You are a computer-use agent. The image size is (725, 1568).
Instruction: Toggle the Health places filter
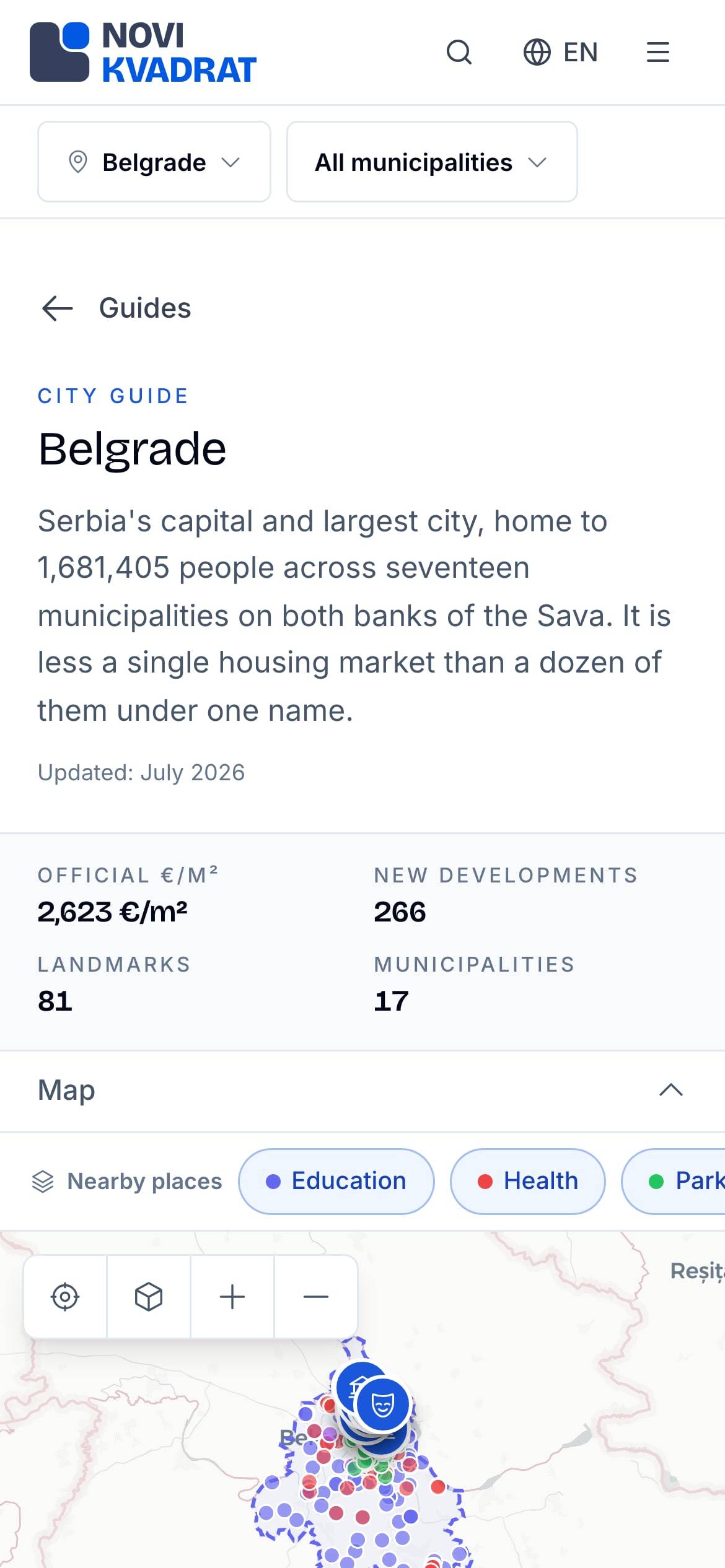pyautogui.click(x=528, y=1181)
